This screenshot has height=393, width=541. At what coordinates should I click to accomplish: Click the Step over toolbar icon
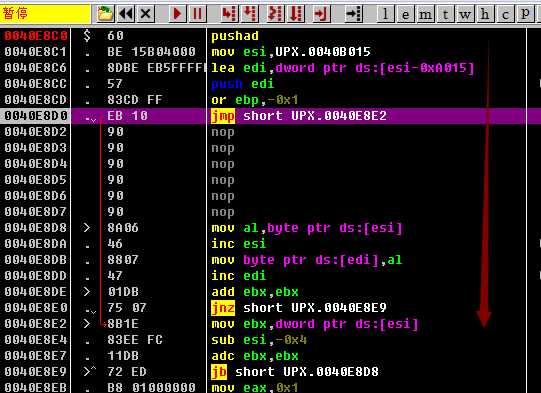point(249,14)
